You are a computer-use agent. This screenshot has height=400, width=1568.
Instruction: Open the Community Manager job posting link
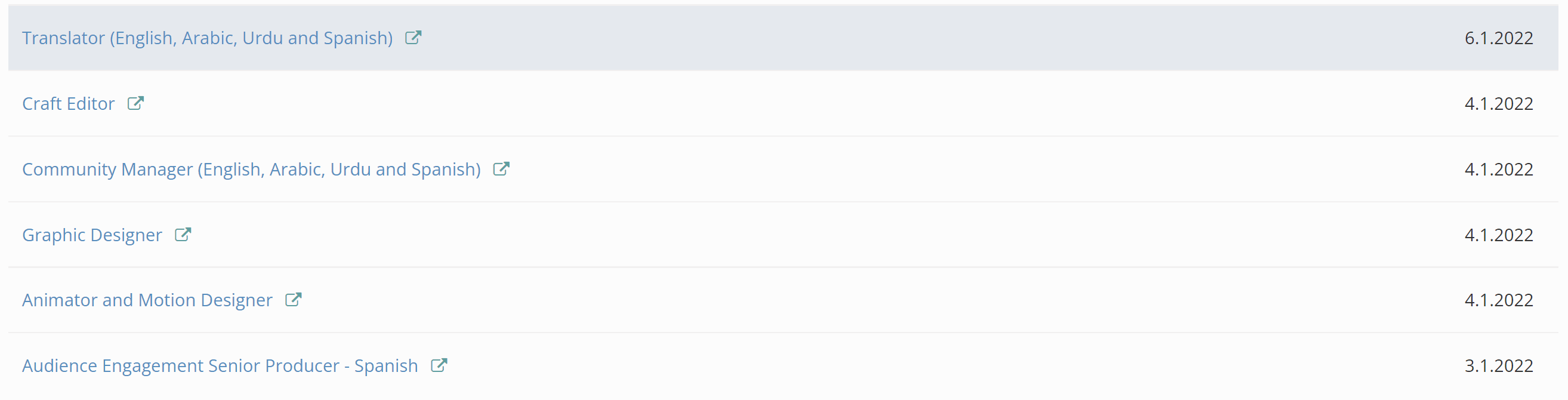(251, 170)
